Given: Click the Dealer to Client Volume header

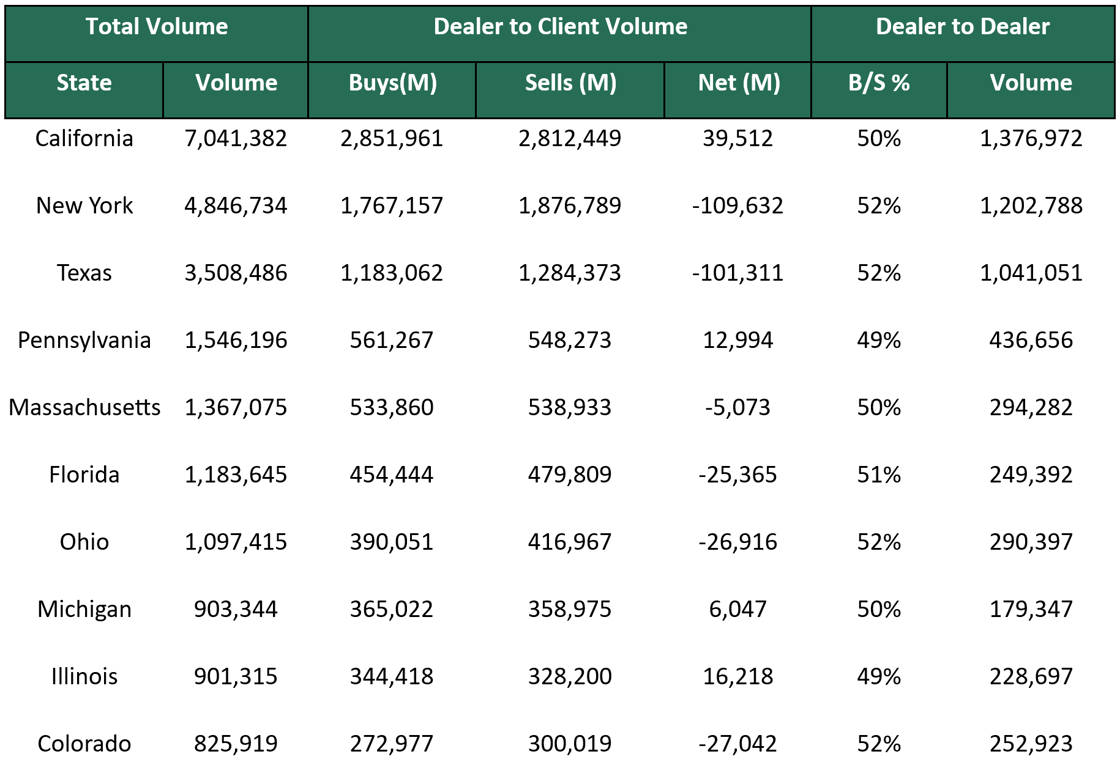Looking at the screenshot, I should pyautogui.click(x=559, y=26).
